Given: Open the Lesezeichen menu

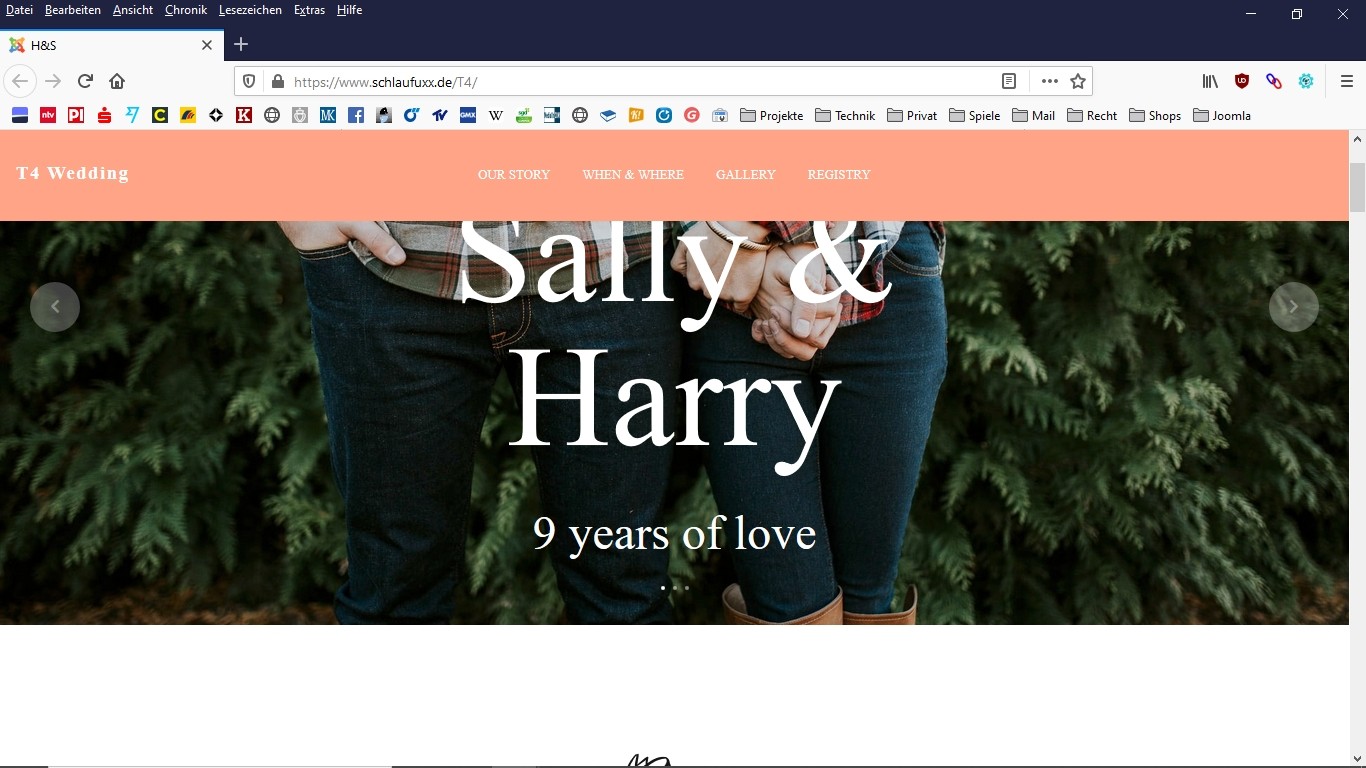Looking at the screenshot, I should 250,10.
